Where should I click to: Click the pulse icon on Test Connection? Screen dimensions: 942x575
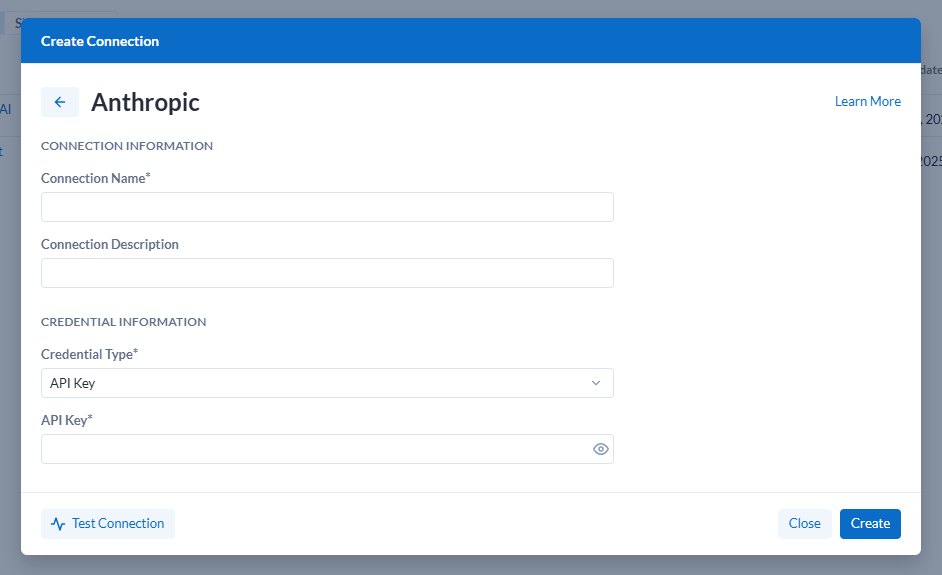[x=58, y=524]
